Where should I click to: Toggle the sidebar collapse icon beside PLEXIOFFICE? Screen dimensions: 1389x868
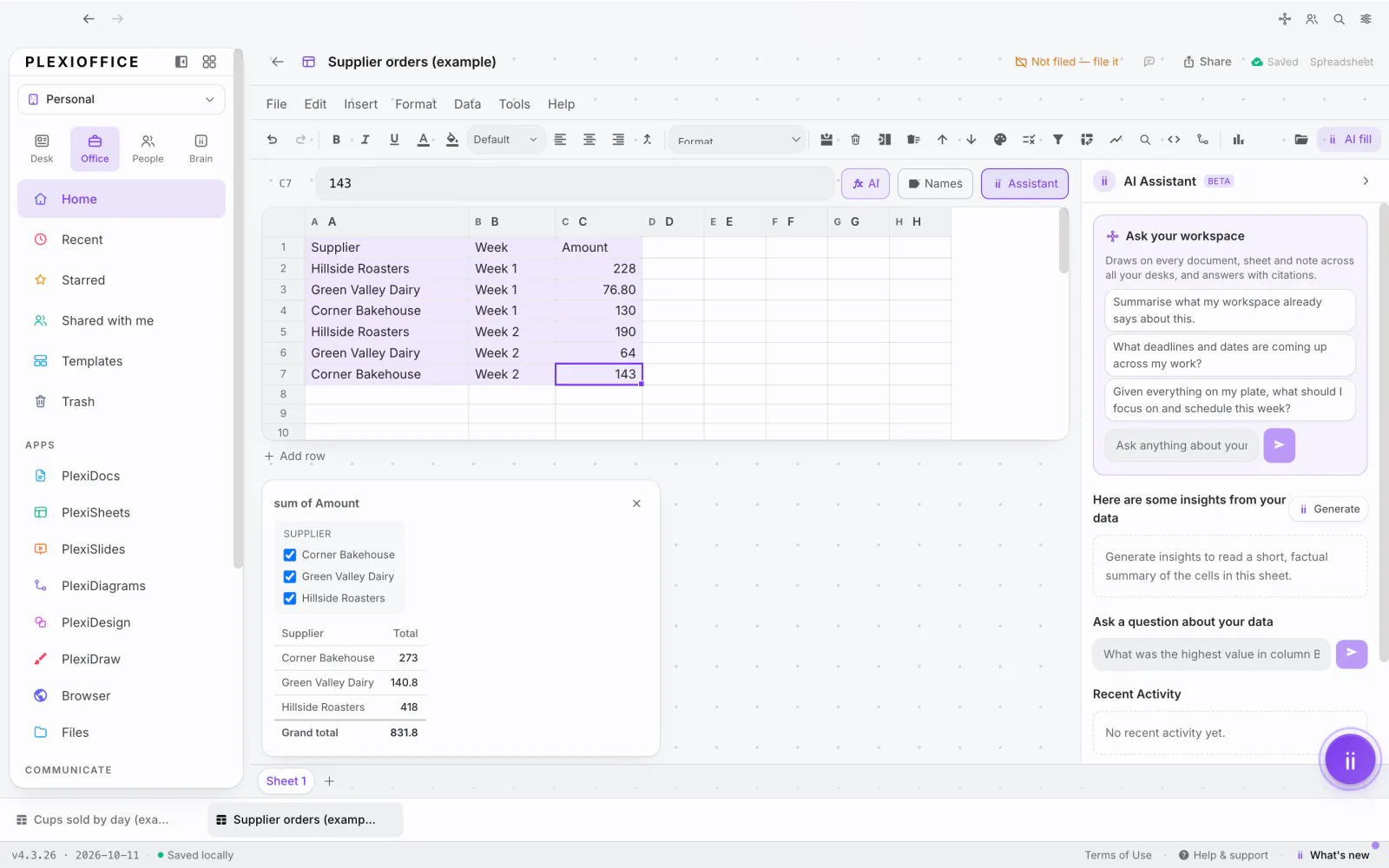click(x=181, y=62)
